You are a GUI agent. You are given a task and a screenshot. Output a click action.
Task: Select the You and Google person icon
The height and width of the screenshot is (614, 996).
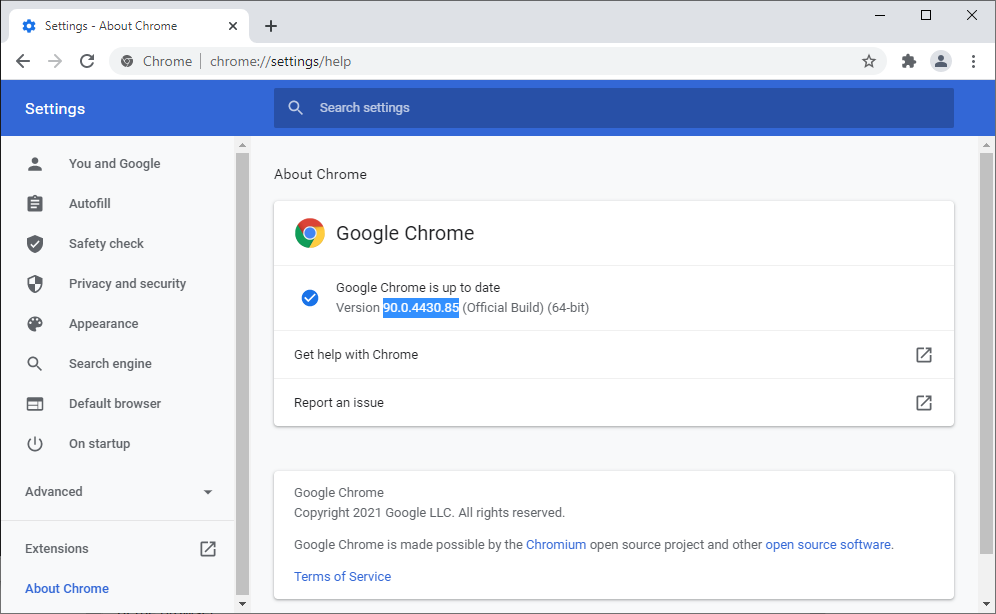[36, 163]
